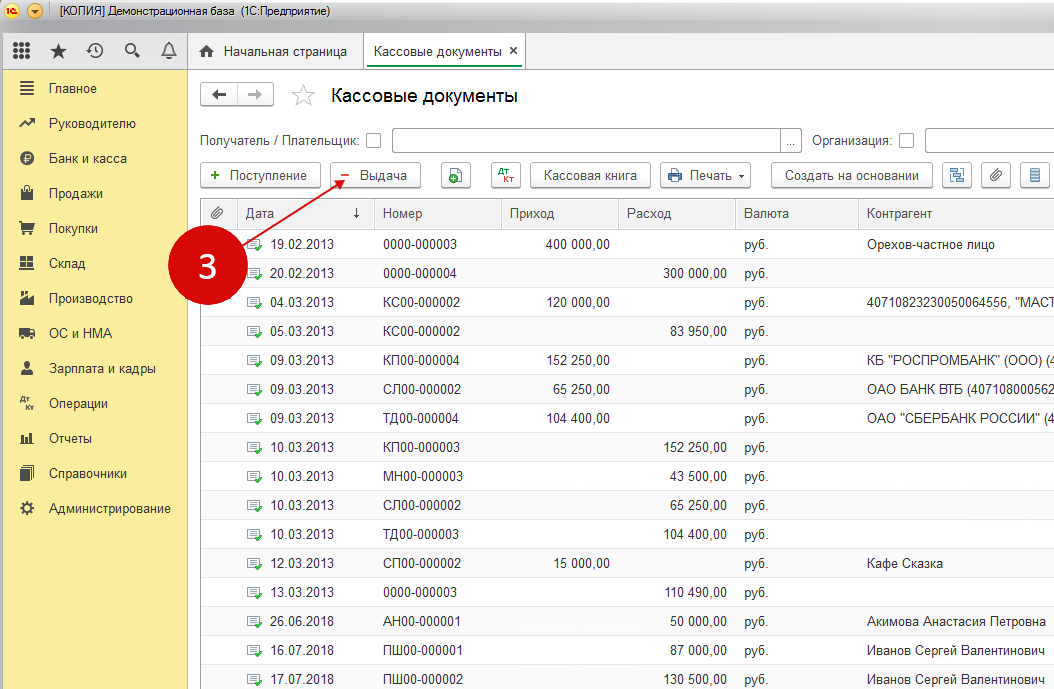1054x689 pixels.
Task: Open the sections grid menu icon
Action: (21, 51)
